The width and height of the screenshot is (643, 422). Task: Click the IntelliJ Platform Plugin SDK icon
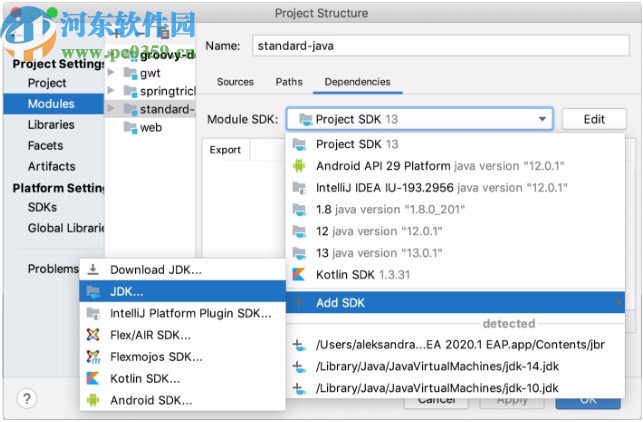(93, 313)
